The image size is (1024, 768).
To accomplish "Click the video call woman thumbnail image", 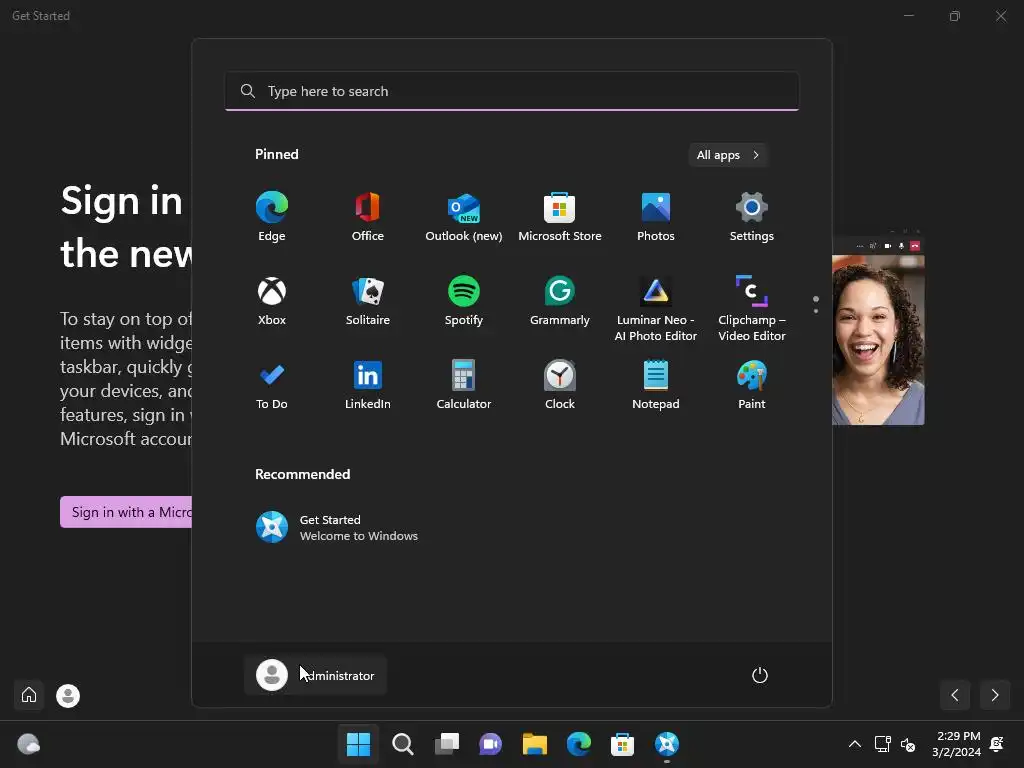I will coord(878,340).
